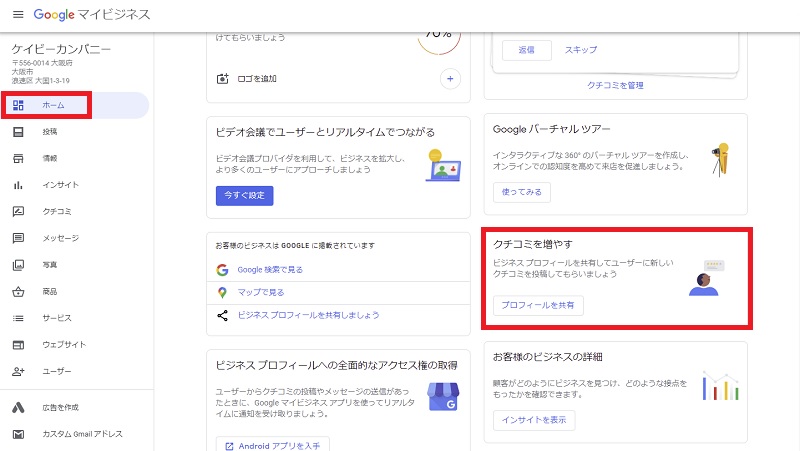Image resolution: width=800 pixels, height=451 pixels.
Task: Click the インサイトを表示 button
Action: (x=534, y=420)
